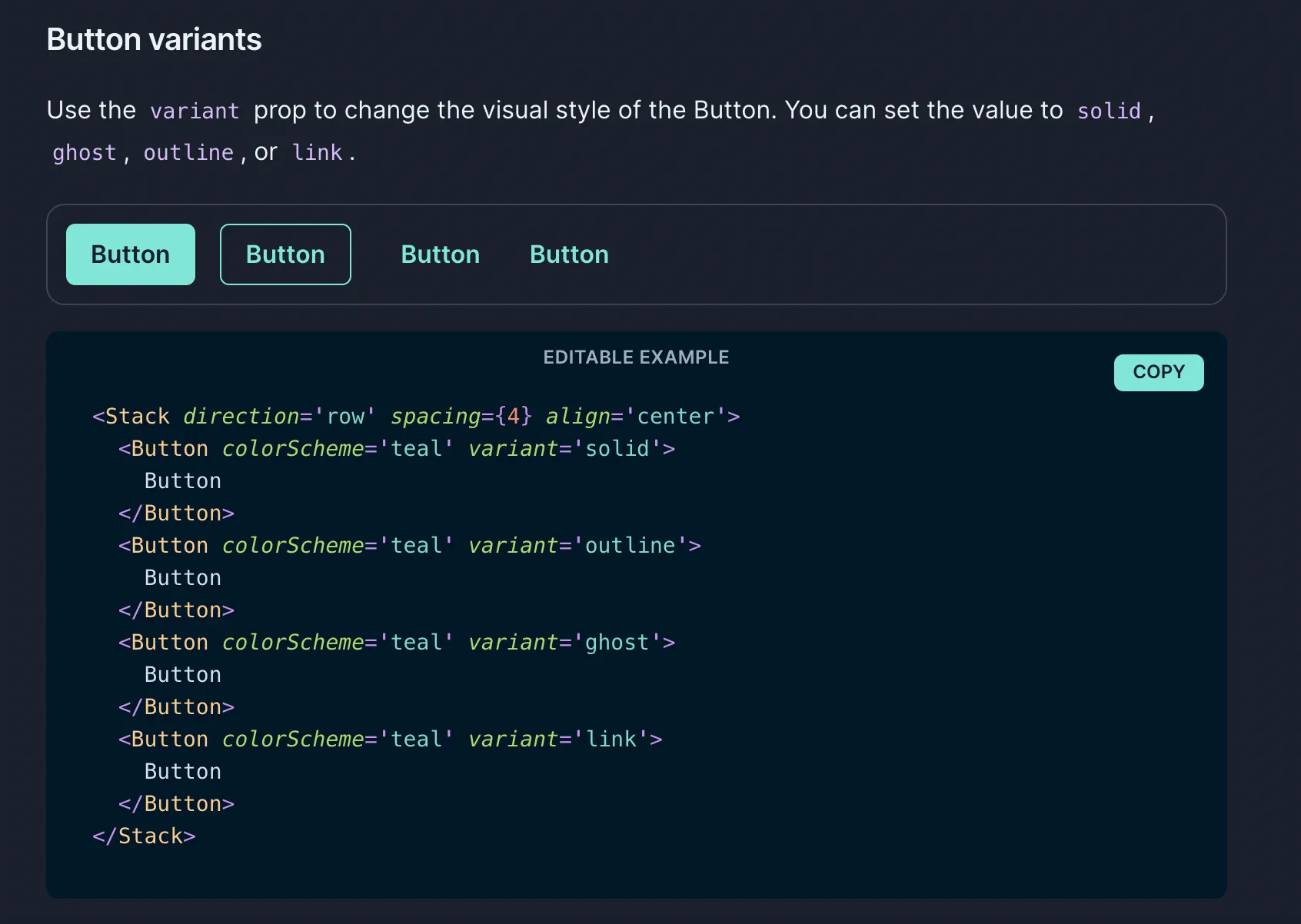
Task: Click the Button variants heading
Action: pyautogui.click(x=154, y=39)
